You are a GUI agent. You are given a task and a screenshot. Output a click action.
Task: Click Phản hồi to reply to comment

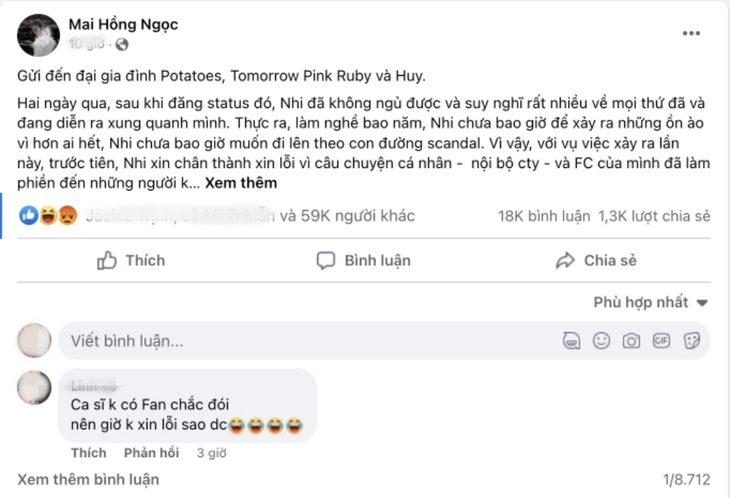pyautogui.click(x=145, y=453)
